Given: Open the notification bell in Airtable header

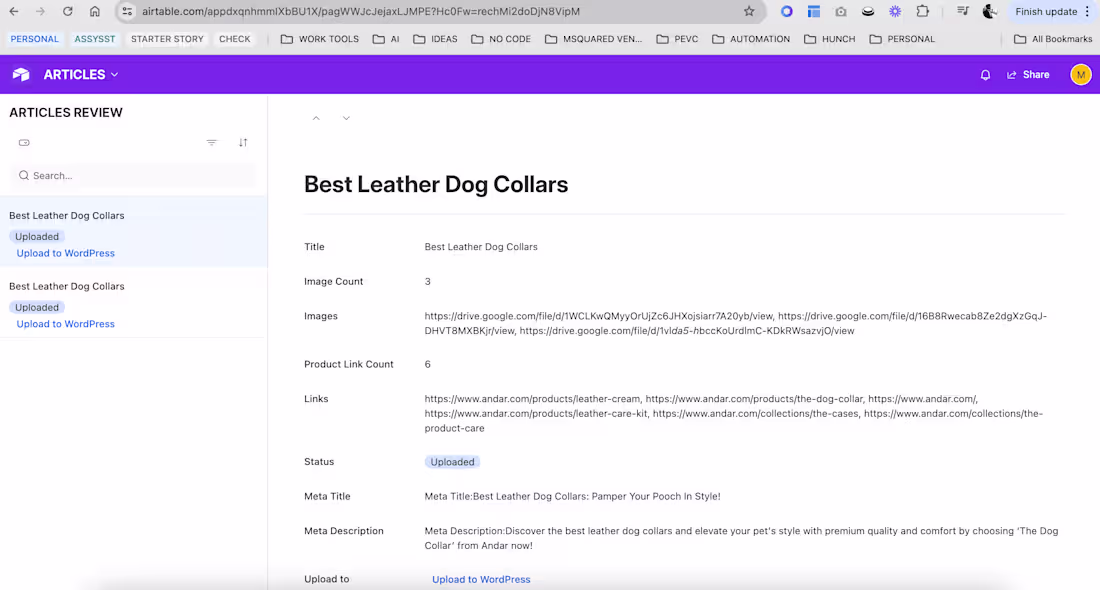Looking at the screenshot, I should click(985, 74).
